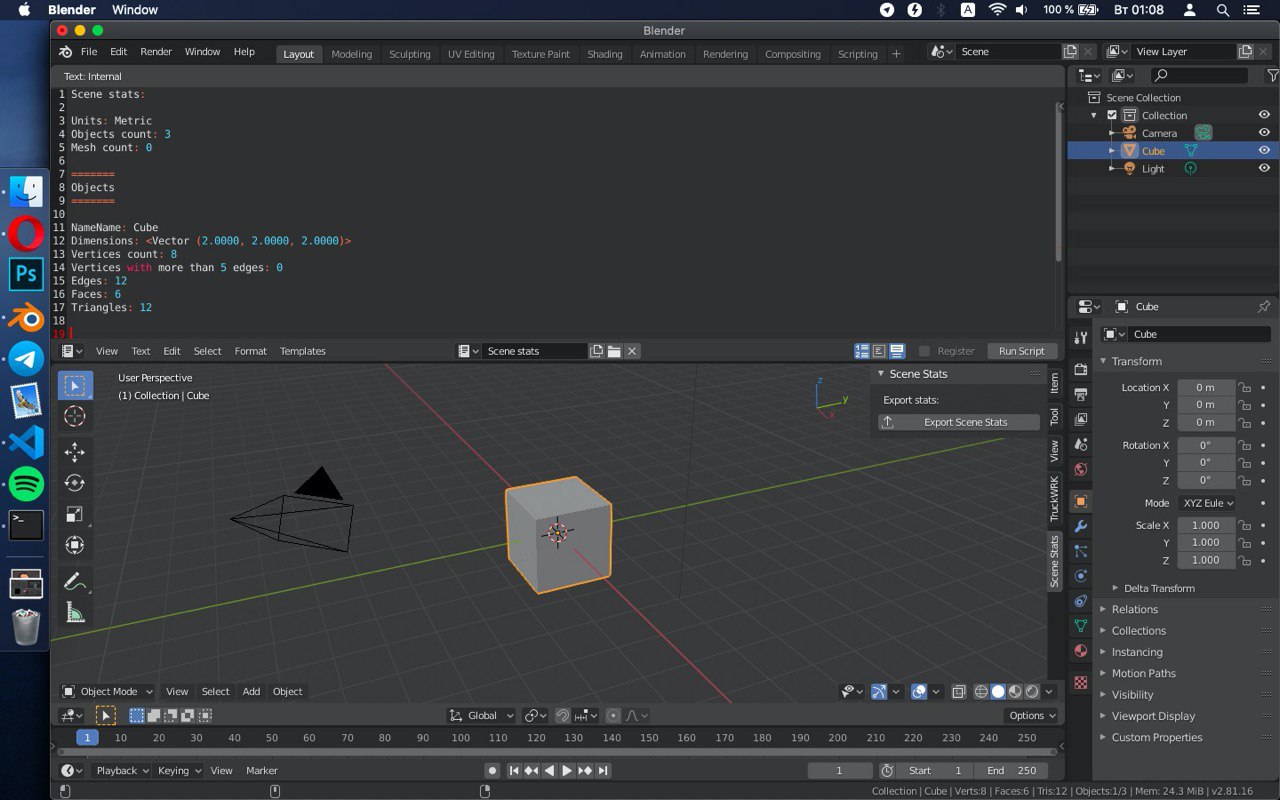The height and width of the screenshot is (800, 1280).
Task: Open the Keying dropdown in timeline
Action: (179, 770)
